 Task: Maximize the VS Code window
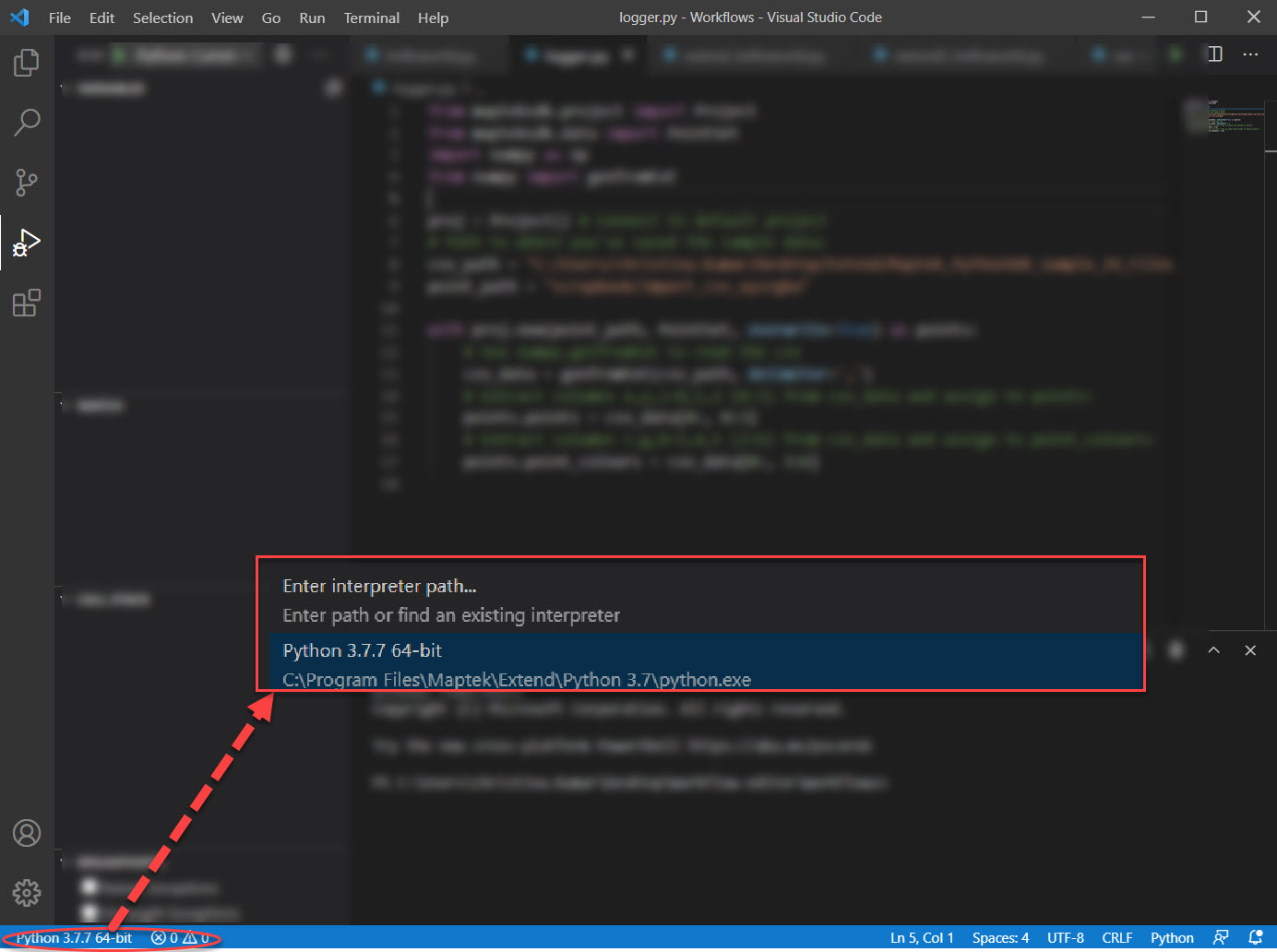coord(1200,17)
